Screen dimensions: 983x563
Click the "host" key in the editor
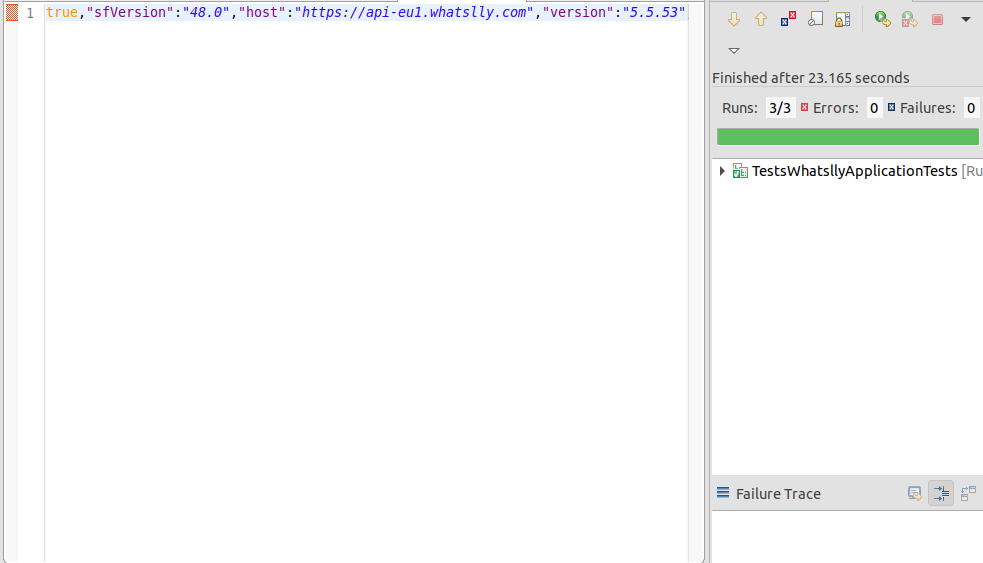[262, 12]
